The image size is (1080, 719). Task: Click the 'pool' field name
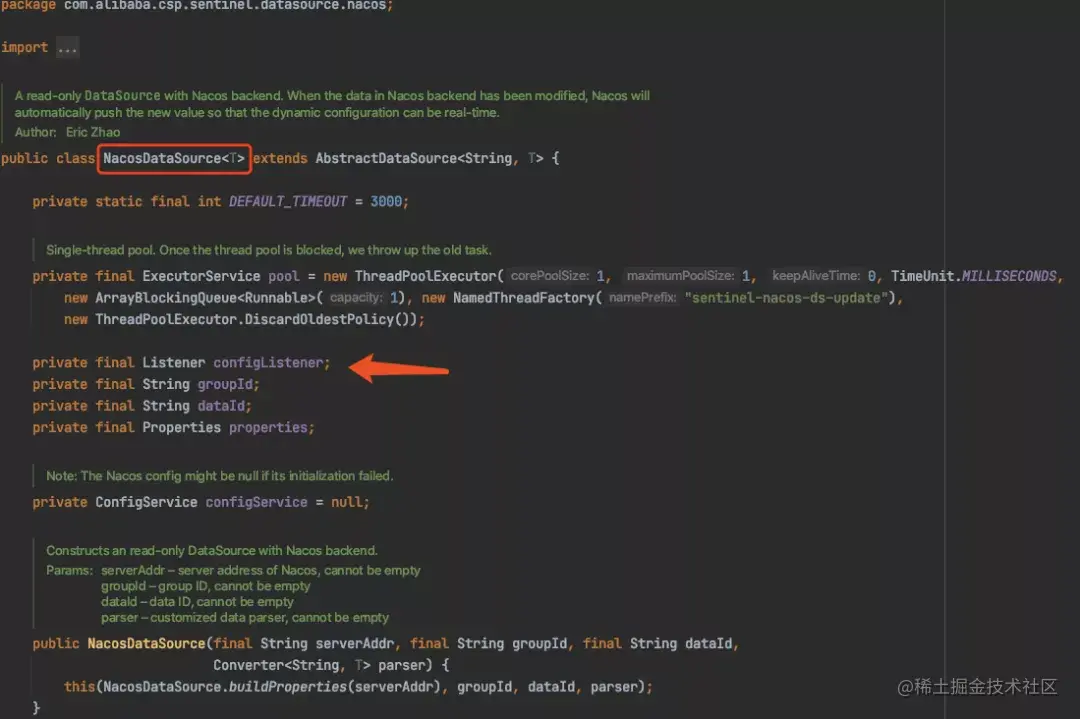click(x=284, y=276)
